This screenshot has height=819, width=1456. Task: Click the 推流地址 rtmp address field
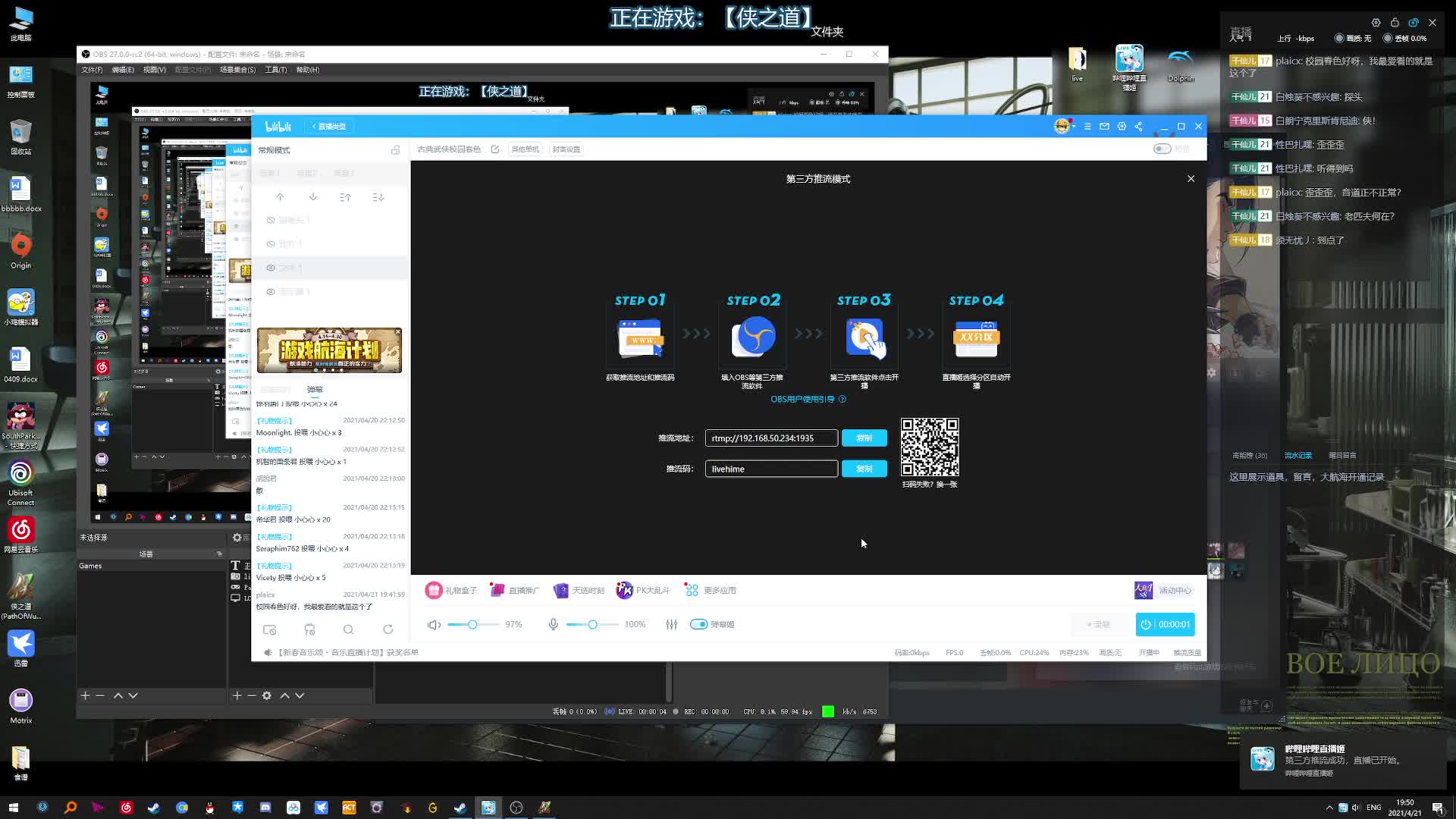pos(771,438)
